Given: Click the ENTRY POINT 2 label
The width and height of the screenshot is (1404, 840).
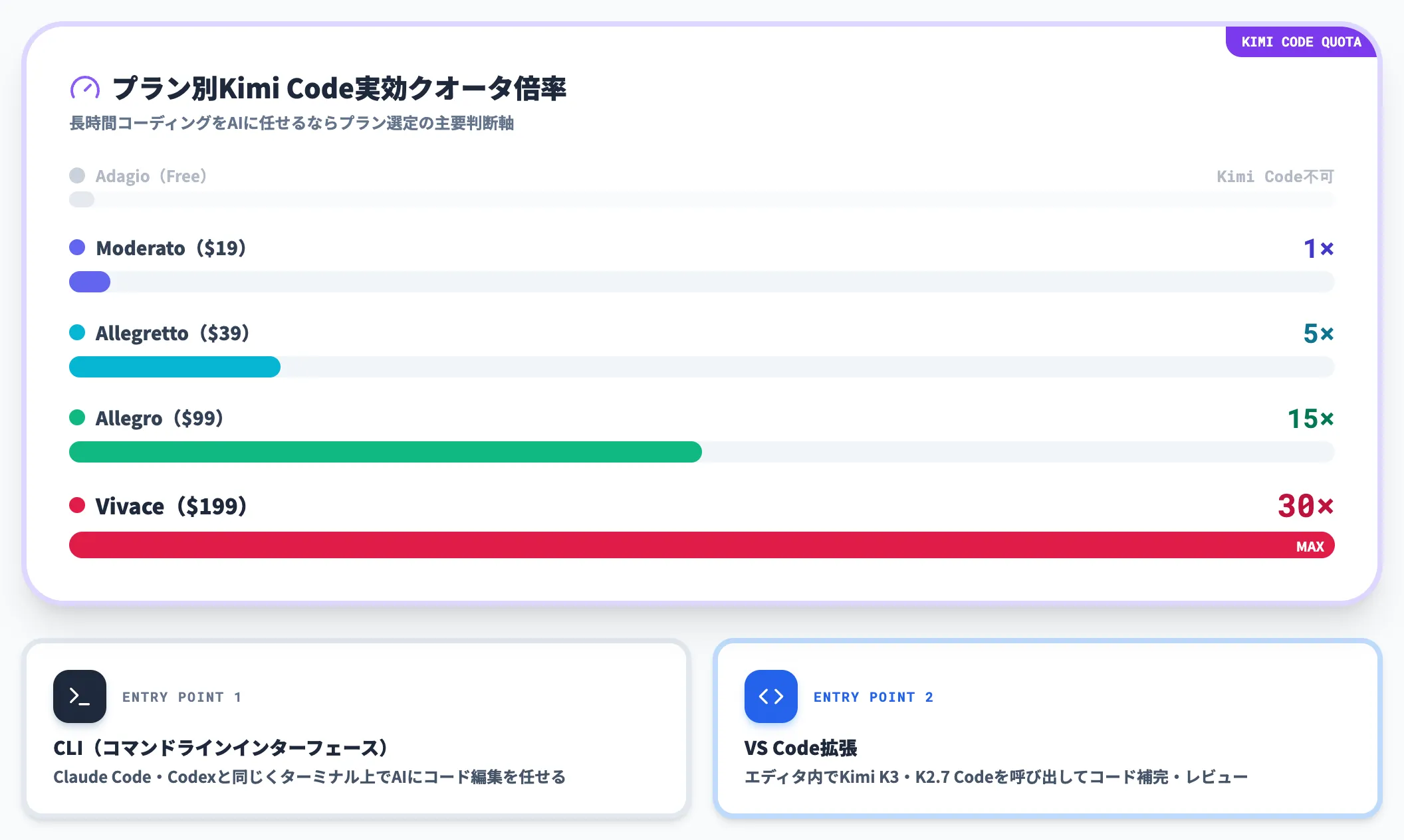Looking at the screenshot, I should pyautogui.click(x=874, y=697).
